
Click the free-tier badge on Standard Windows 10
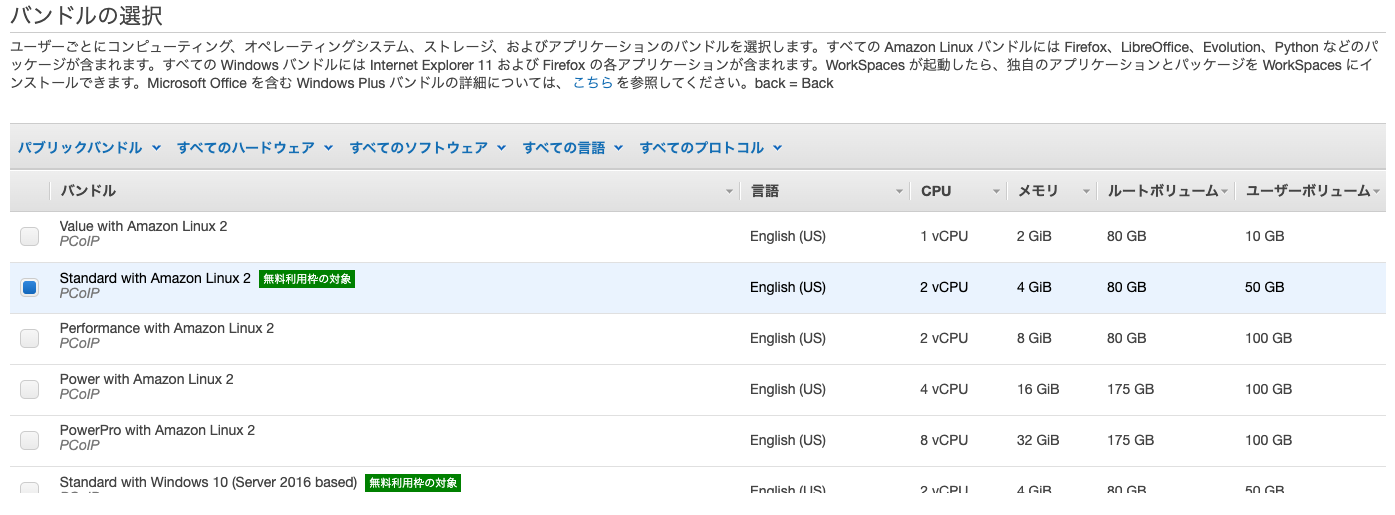click(x=413, y=482)
